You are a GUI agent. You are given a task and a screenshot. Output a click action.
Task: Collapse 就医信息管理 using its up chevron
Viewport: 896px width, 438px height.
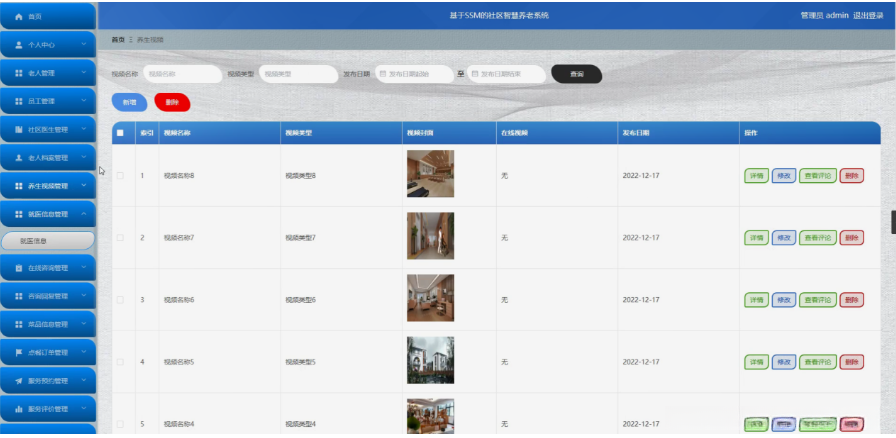(x=84, y=214)
